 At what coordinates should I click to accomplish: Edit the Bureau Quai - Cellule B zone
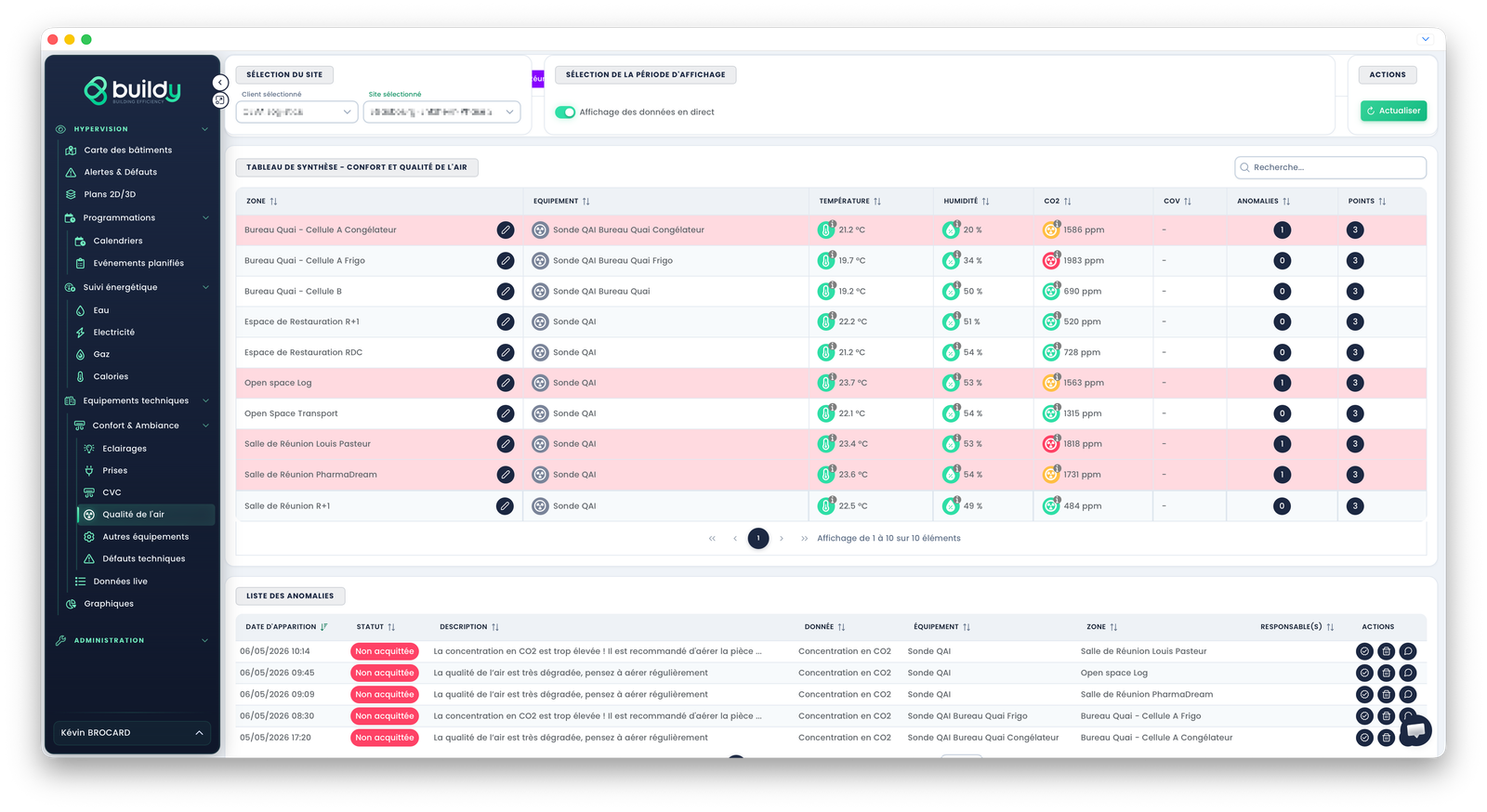tap(505, 292)
